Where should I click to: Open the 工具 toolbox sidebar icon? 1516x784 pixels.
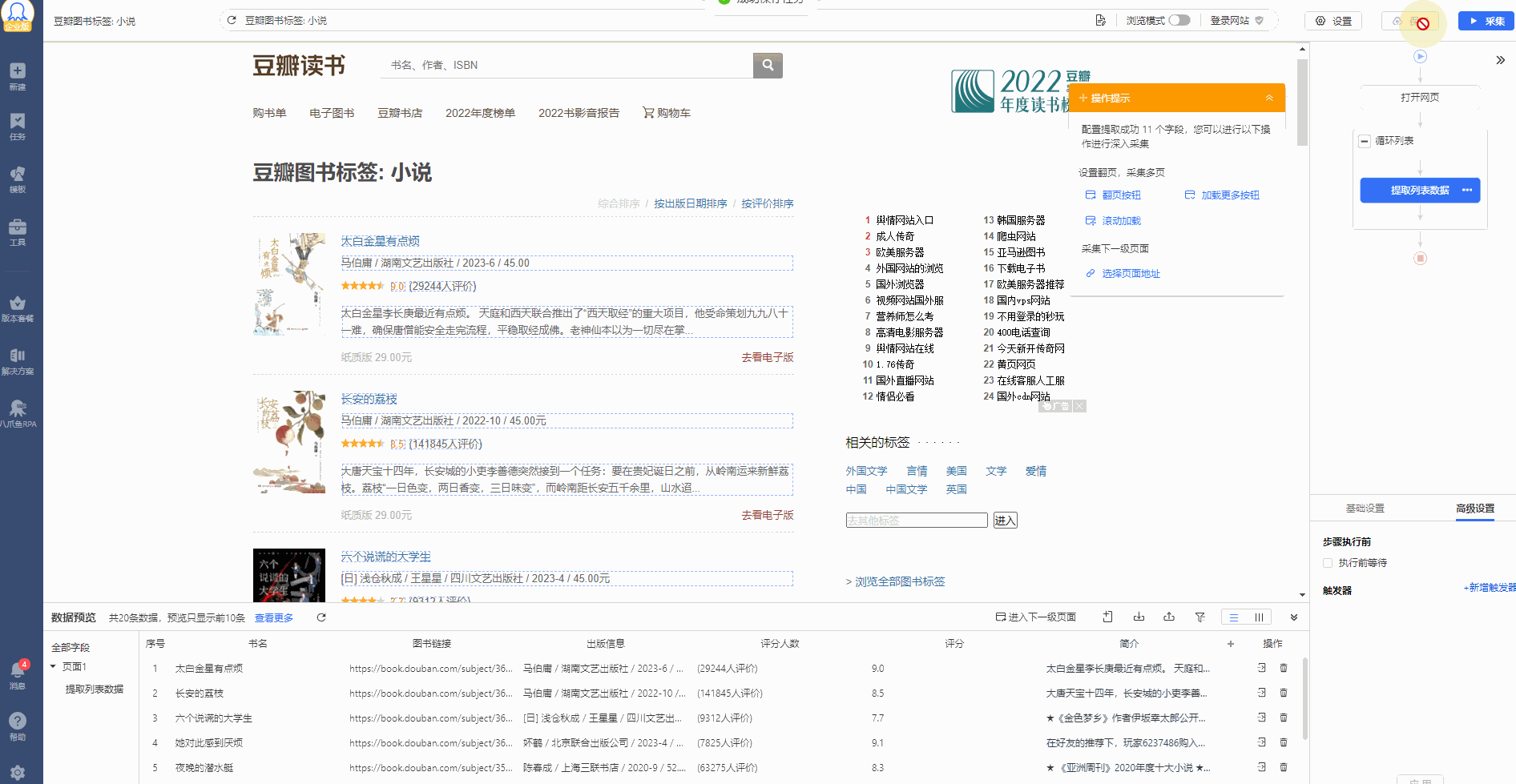pos(18,231)
